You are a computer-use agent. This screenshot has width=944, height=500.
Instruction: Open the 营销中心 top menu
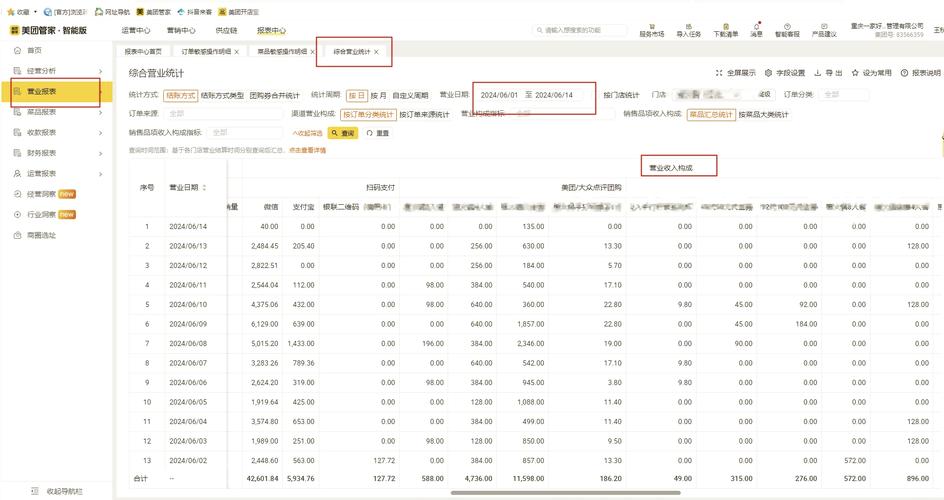point(181,30)
